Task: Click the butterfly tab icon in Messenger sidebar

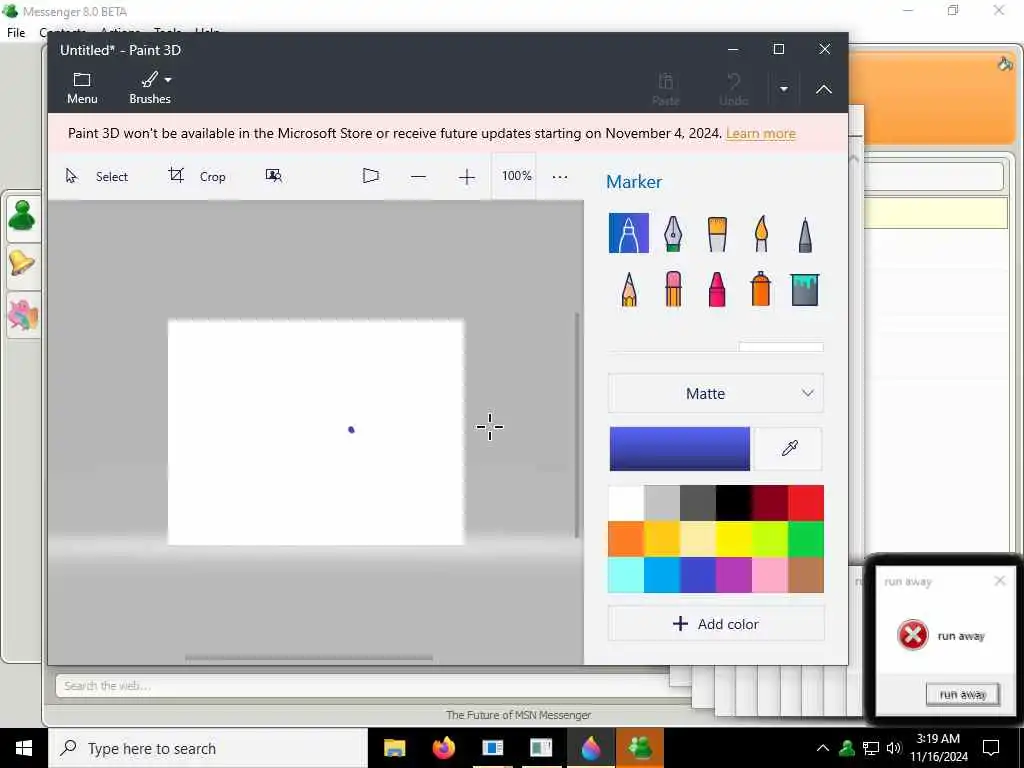Action: coord(23,315)
